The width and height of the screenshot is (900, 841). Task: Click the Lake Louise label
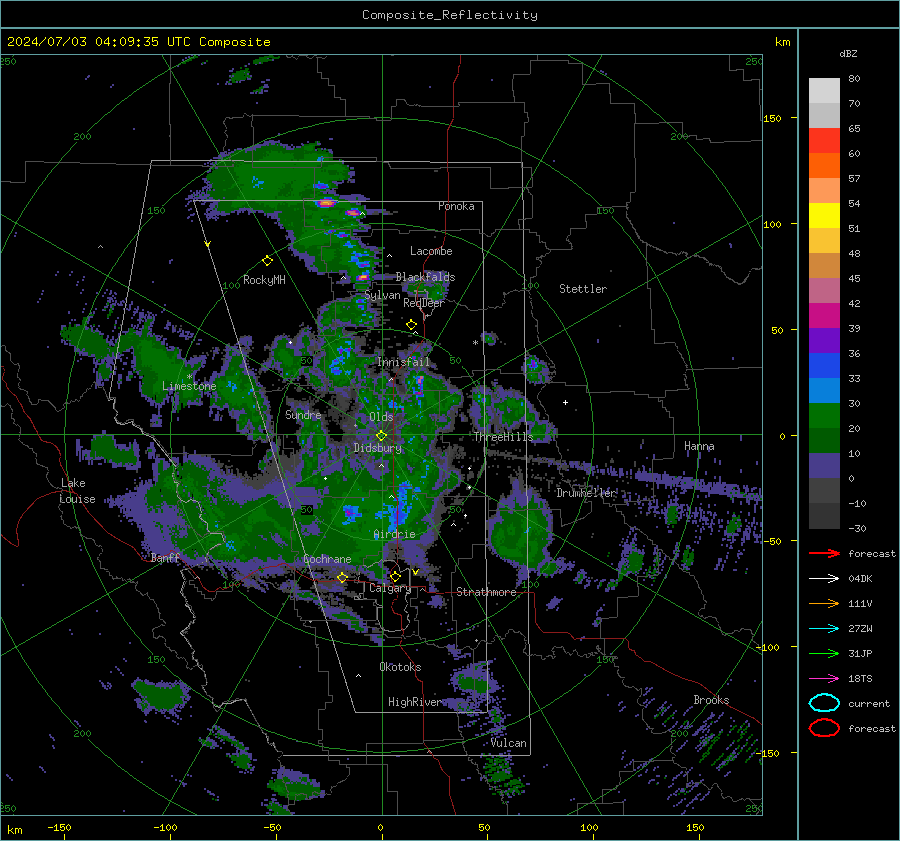(77, 491)
